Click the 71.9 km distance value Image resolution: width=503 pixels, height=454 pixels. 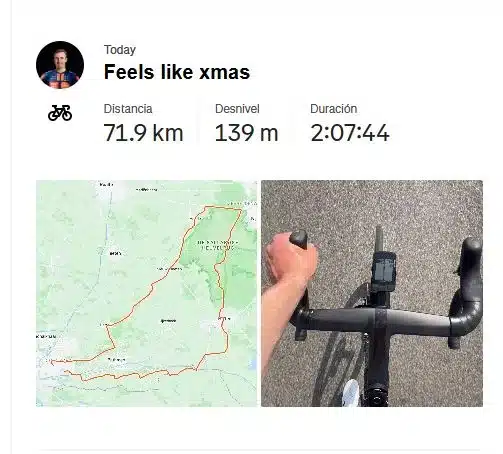(143, 133)
